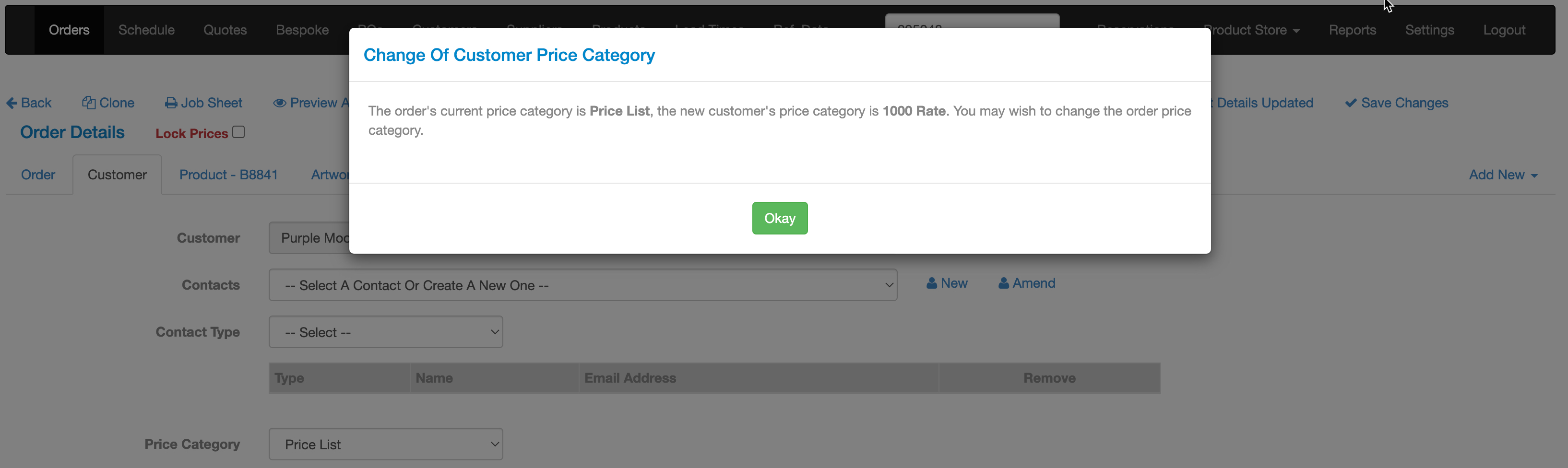Viewport: 1568px width, 468px height.
Task: Click the Back arrow icon
Action: [x=12, y=103]
